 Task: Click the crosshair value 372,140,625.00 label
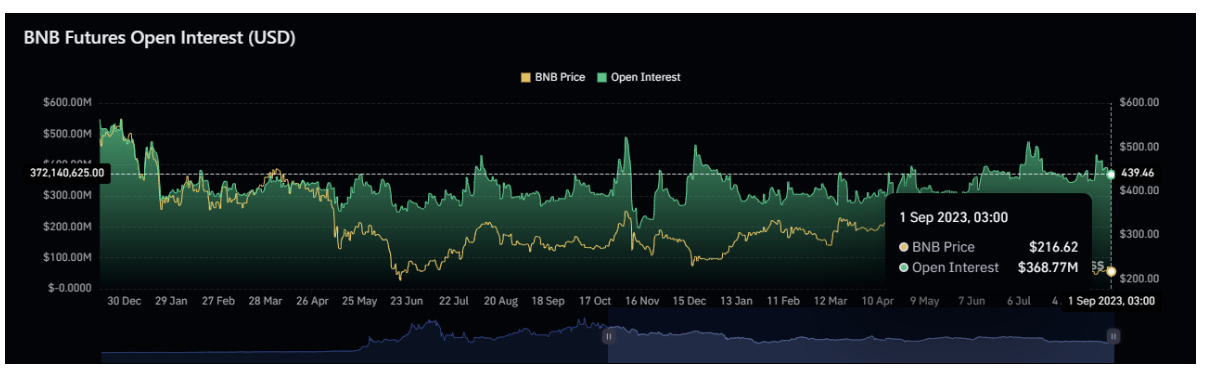67,173
